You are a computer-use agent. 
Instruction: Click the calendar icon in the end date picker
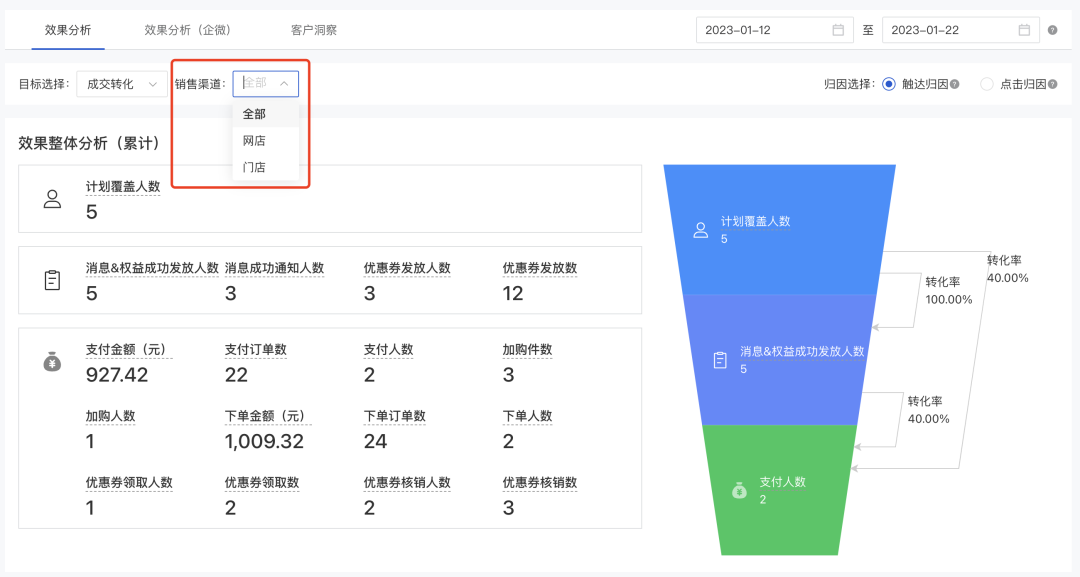1024,29
